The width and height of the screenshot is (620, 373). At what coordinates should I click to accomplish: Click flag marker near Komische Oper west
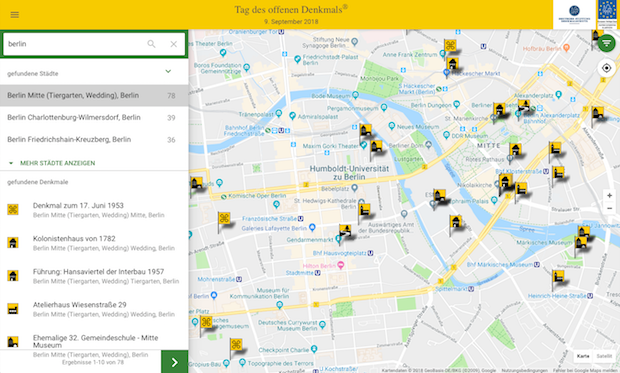tap(197, 183)
